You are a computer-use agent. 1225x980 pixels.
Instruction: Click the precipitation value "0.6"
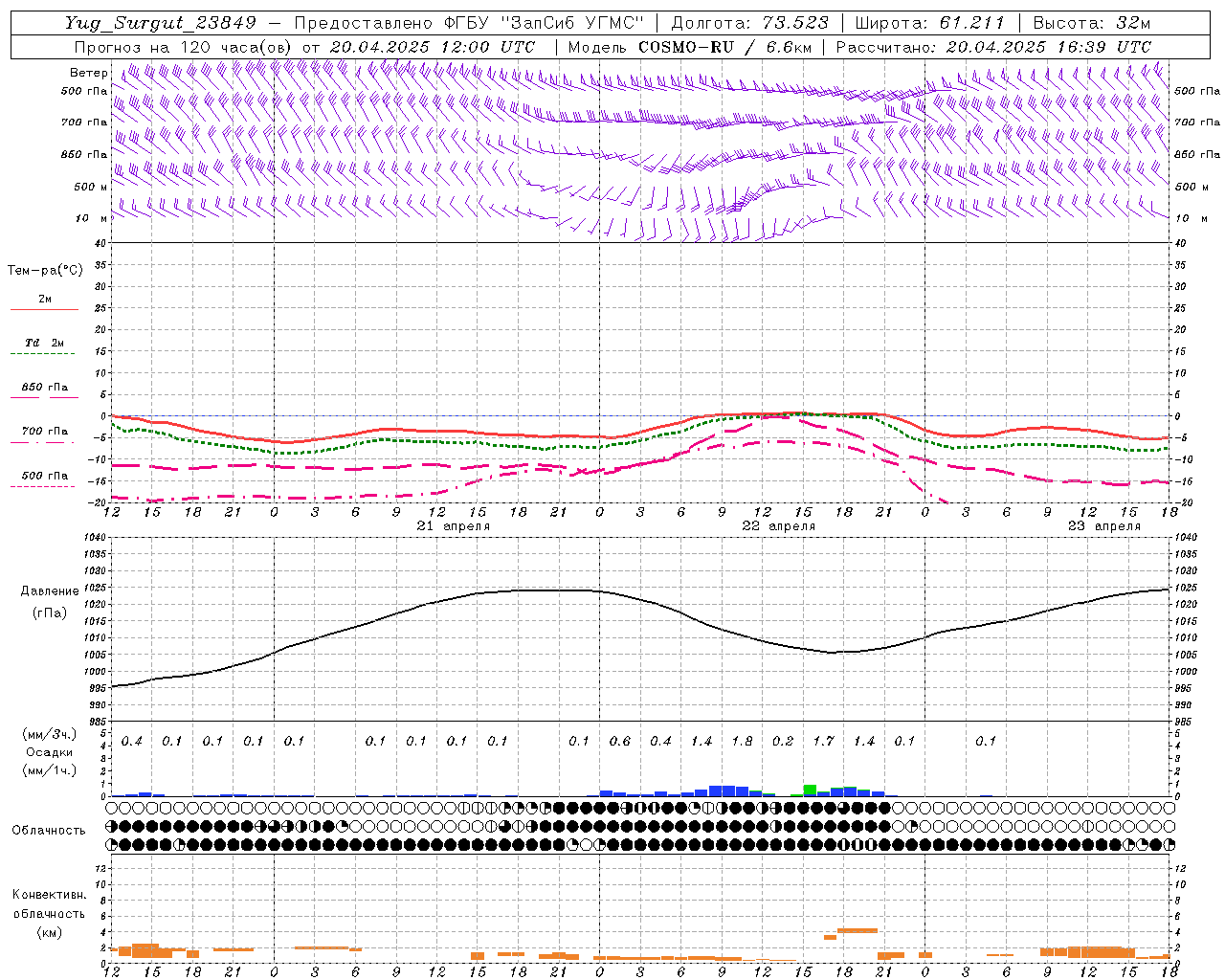620,741
